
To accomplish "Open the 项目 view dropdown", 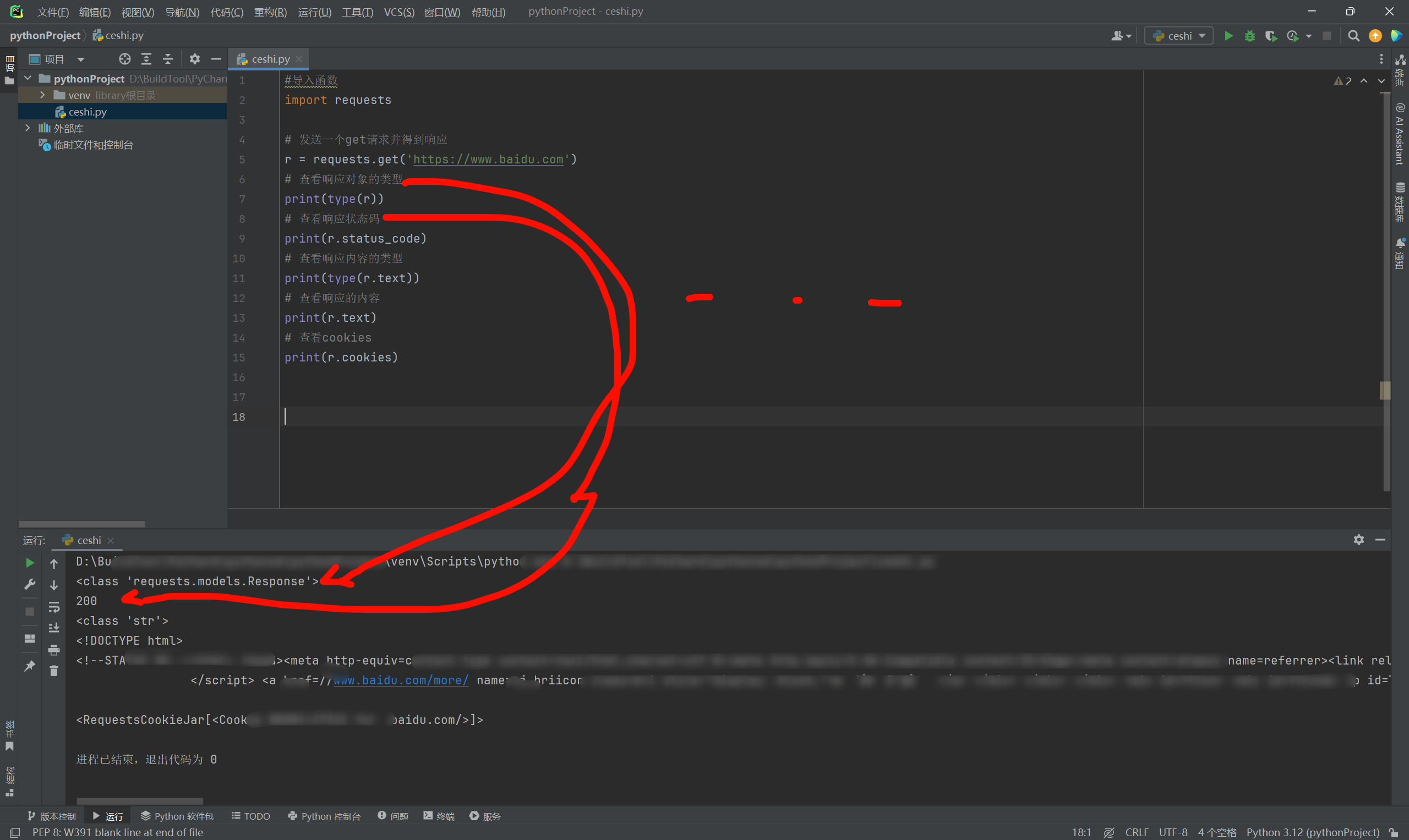I will pos(57,59).
